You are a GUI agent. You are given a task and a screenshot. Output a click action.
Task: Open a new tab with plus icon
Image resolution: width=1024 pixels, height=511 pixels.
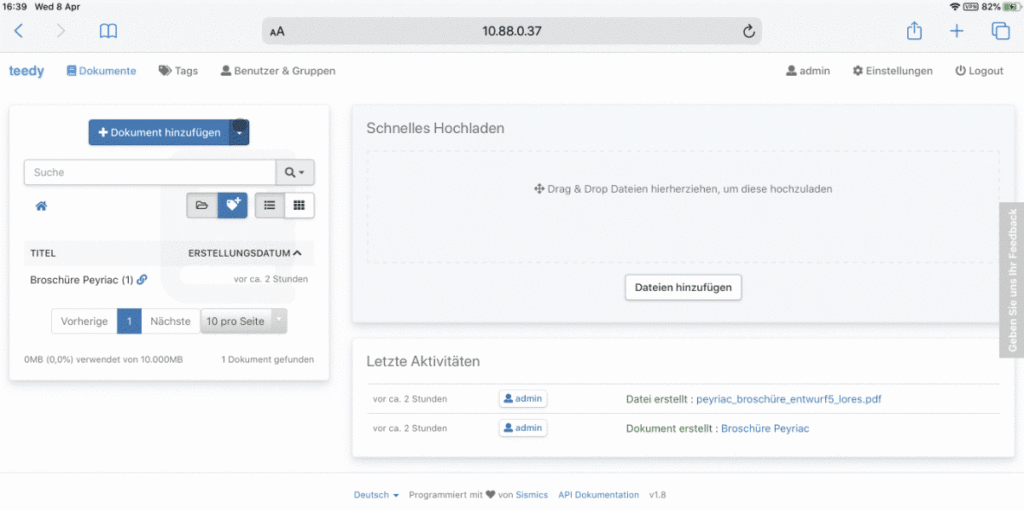[x=957, y=31]
